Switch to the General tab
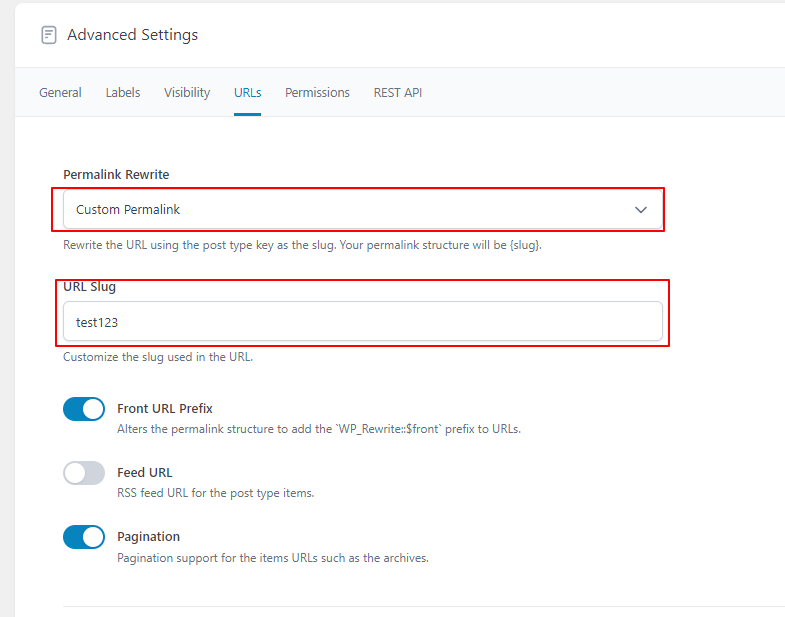Viewport: 785px width, 617px height. tap(60, 93)
